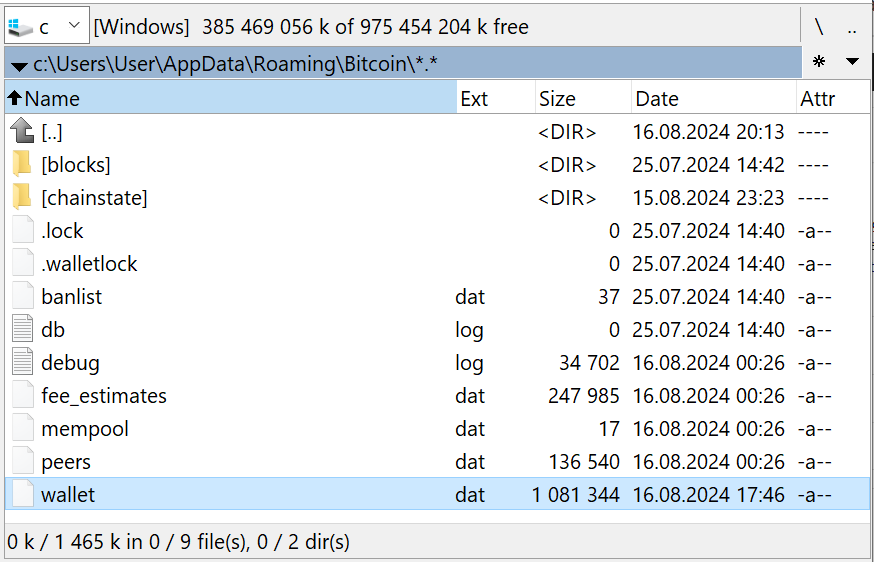
Task: Click the mempool file icon
Action: point(23,428)
